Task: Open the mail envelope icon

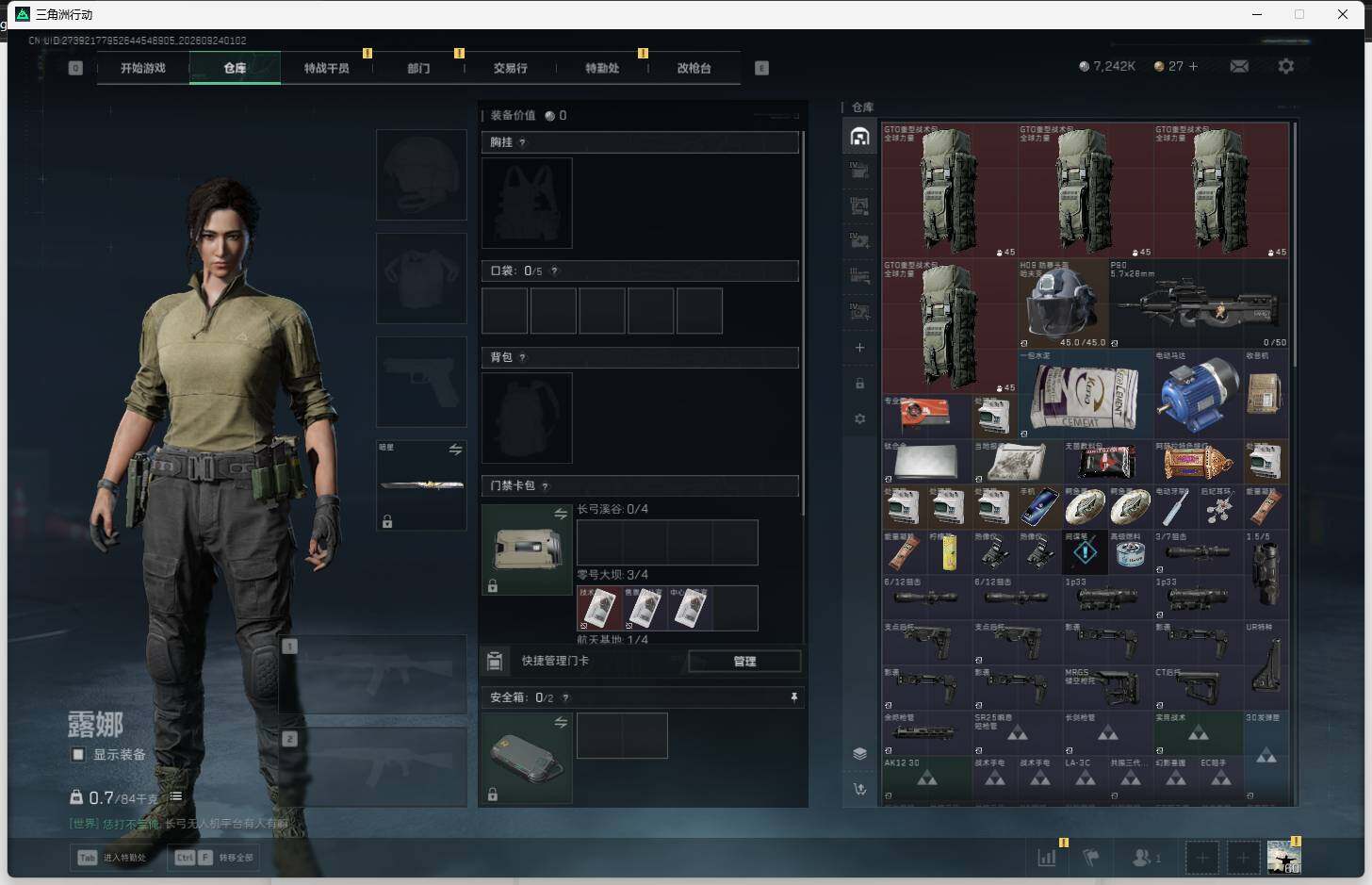Action: 1239,66
